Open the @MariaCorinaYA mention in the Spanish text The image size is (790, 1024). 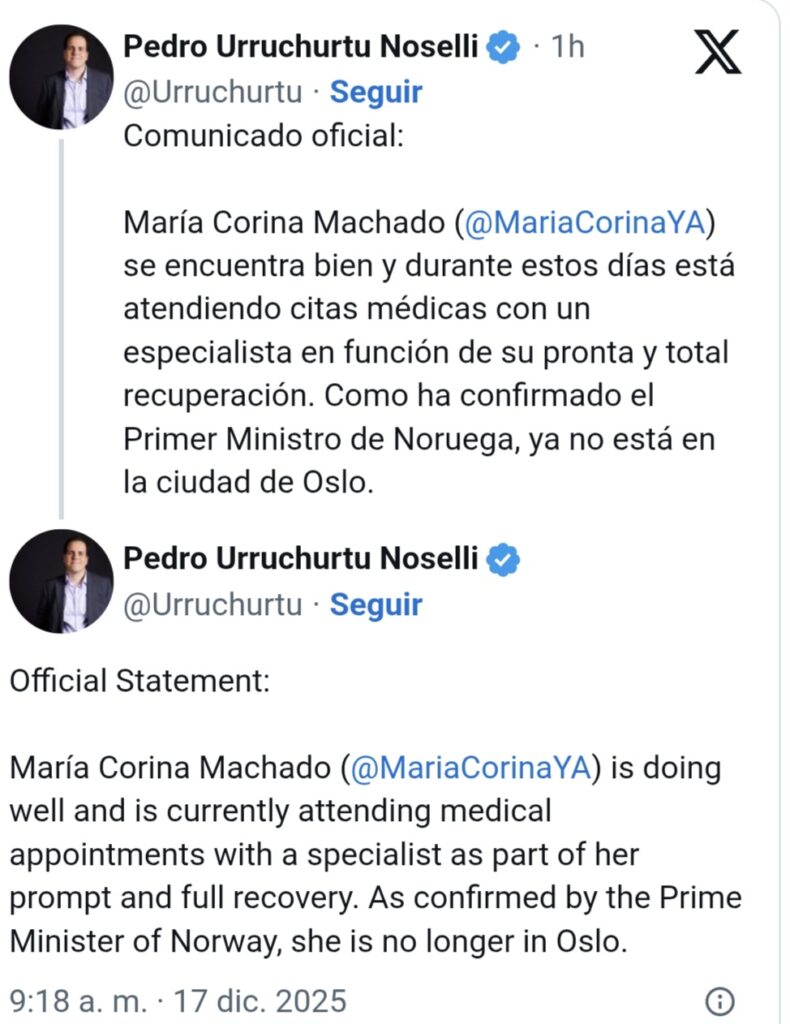click(585, 222)
